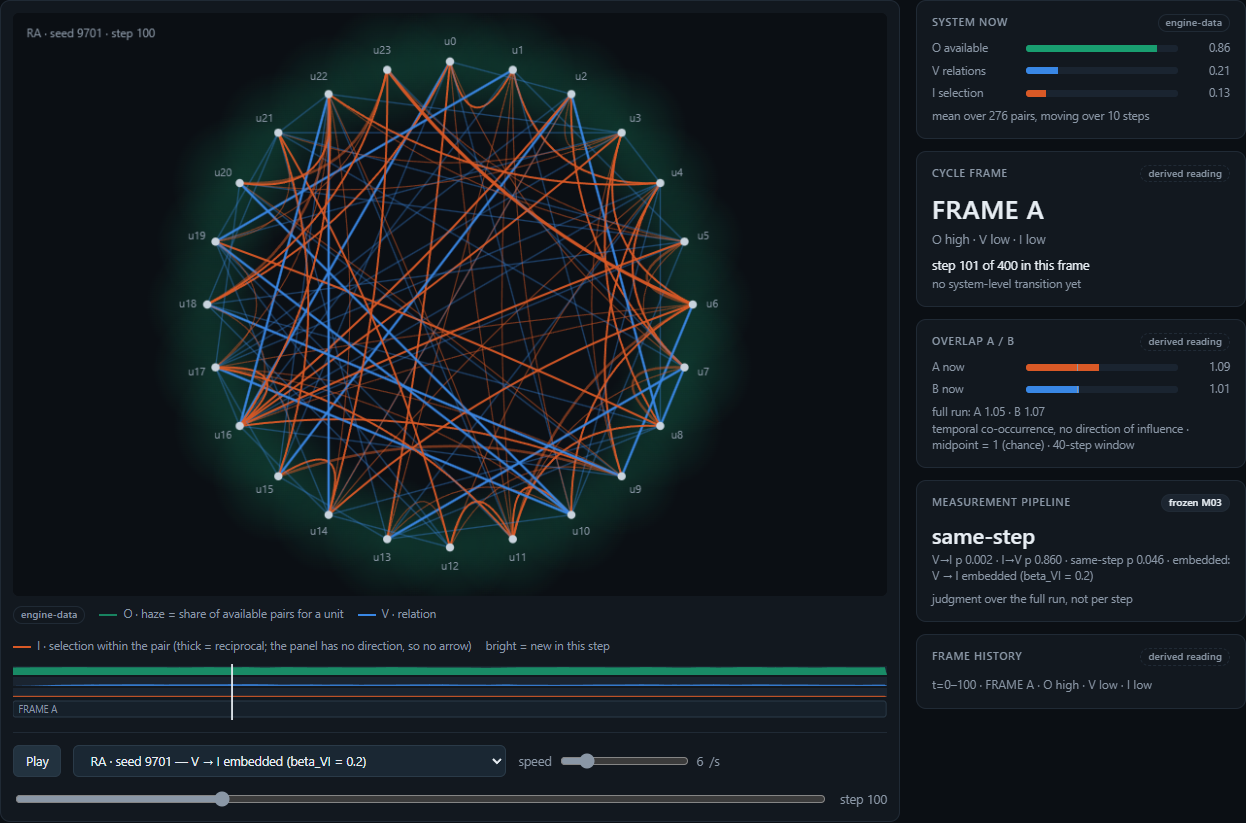This screenshot has height=823, width=1246.
Task: Select node u16 in the graph
Action: click(x=240, y=426)
